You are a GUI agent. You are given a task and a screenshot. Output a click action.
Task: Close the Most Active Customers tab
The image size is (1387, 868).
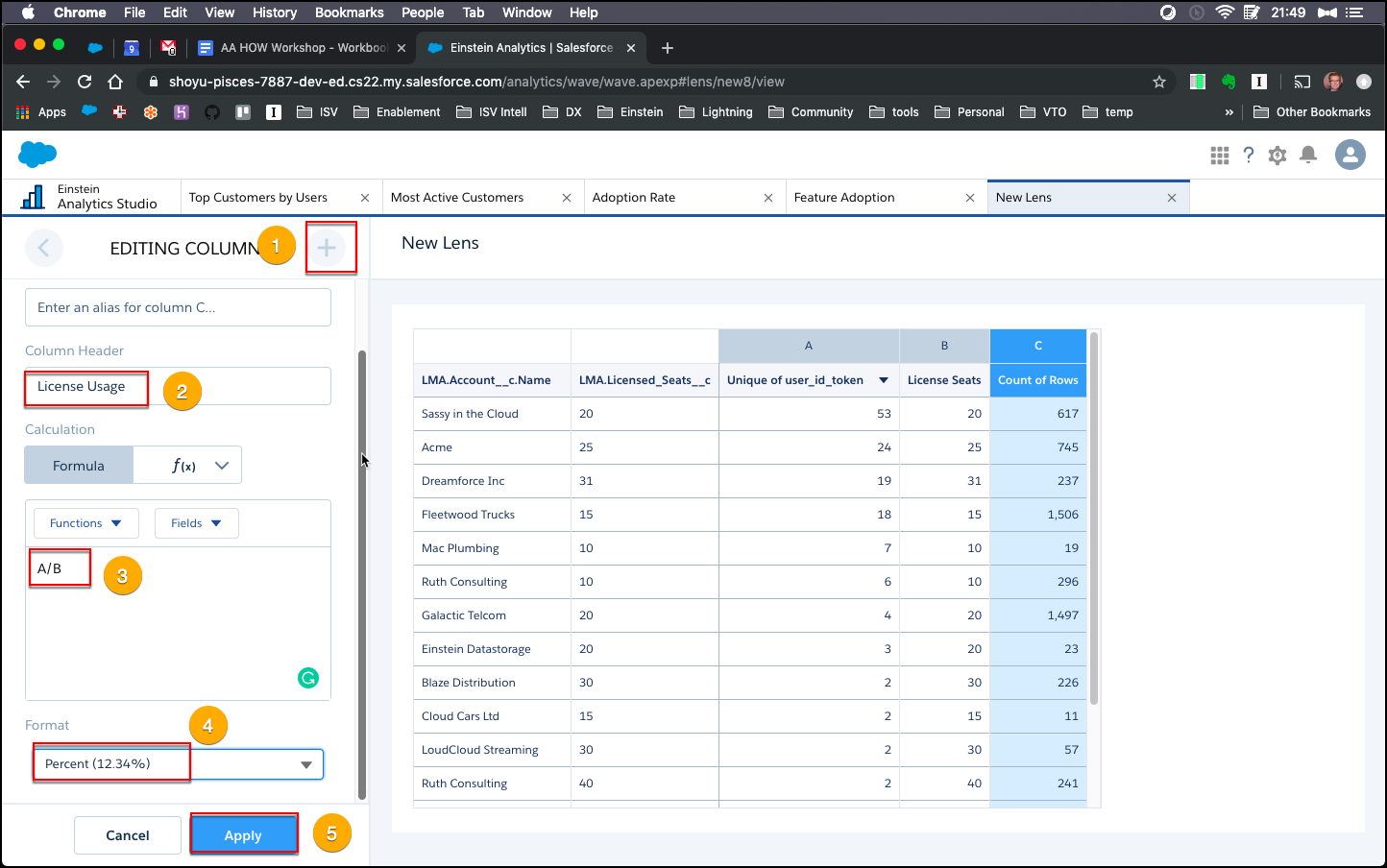(x=567, y=198)
